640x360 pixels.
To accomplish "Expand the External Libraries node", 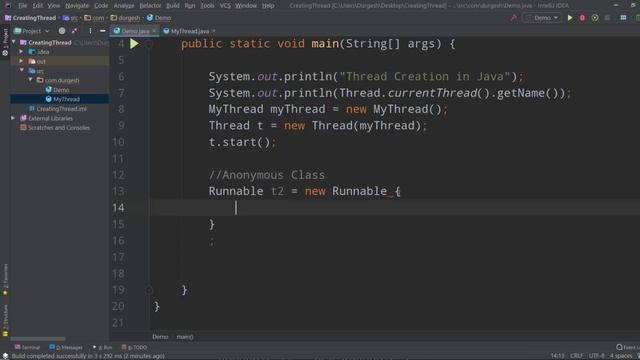I will pyautogui.click(x=13, y=118).
